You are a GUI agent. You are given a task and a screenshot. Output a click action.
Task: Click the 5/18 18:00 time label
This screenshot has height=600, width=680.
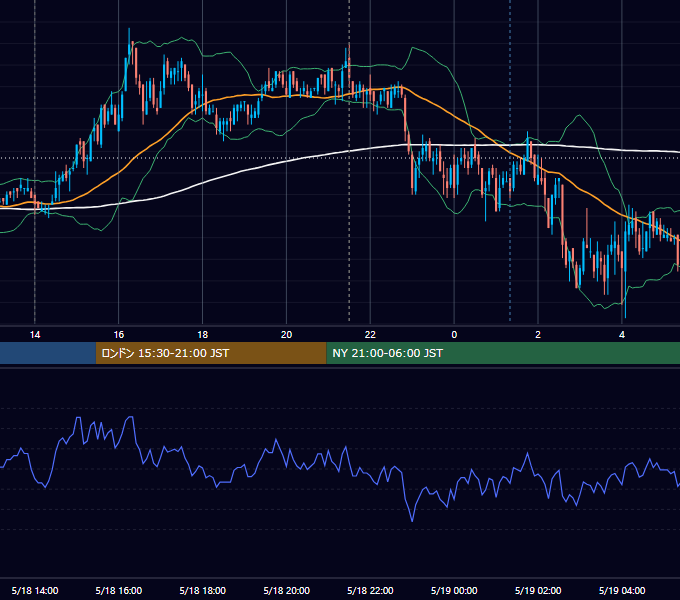tap(203, 590)
